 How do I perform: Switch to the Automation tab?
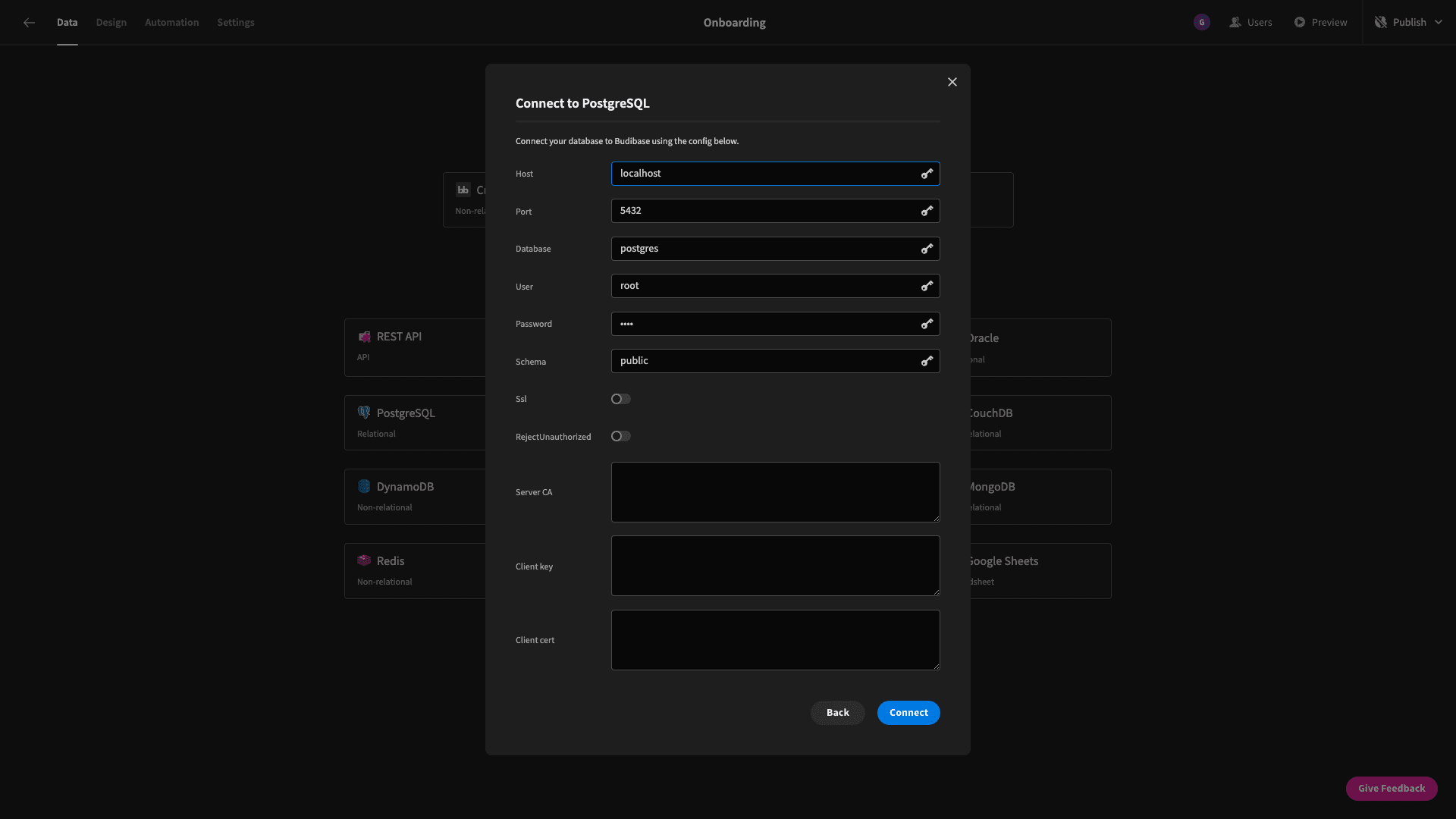point(172,23)
